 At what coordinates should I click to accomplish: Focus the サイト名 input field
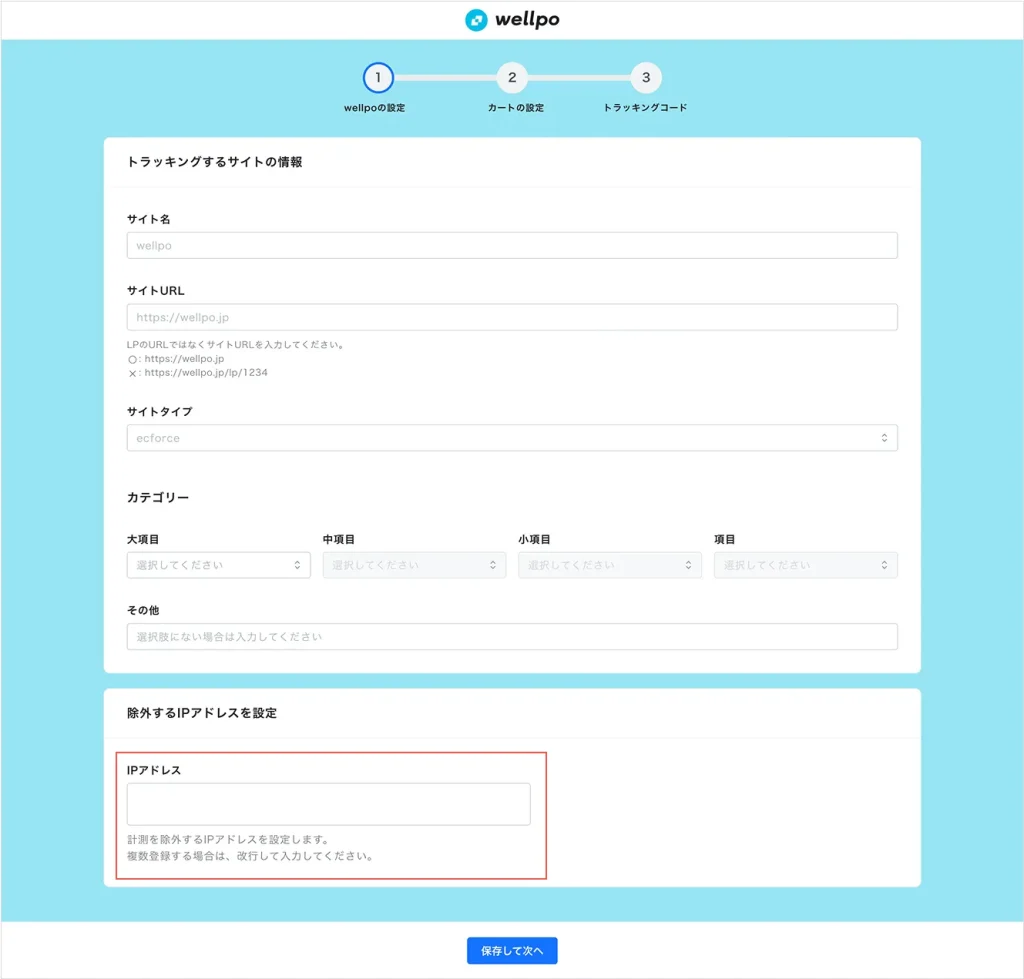(x=511, y=246)
